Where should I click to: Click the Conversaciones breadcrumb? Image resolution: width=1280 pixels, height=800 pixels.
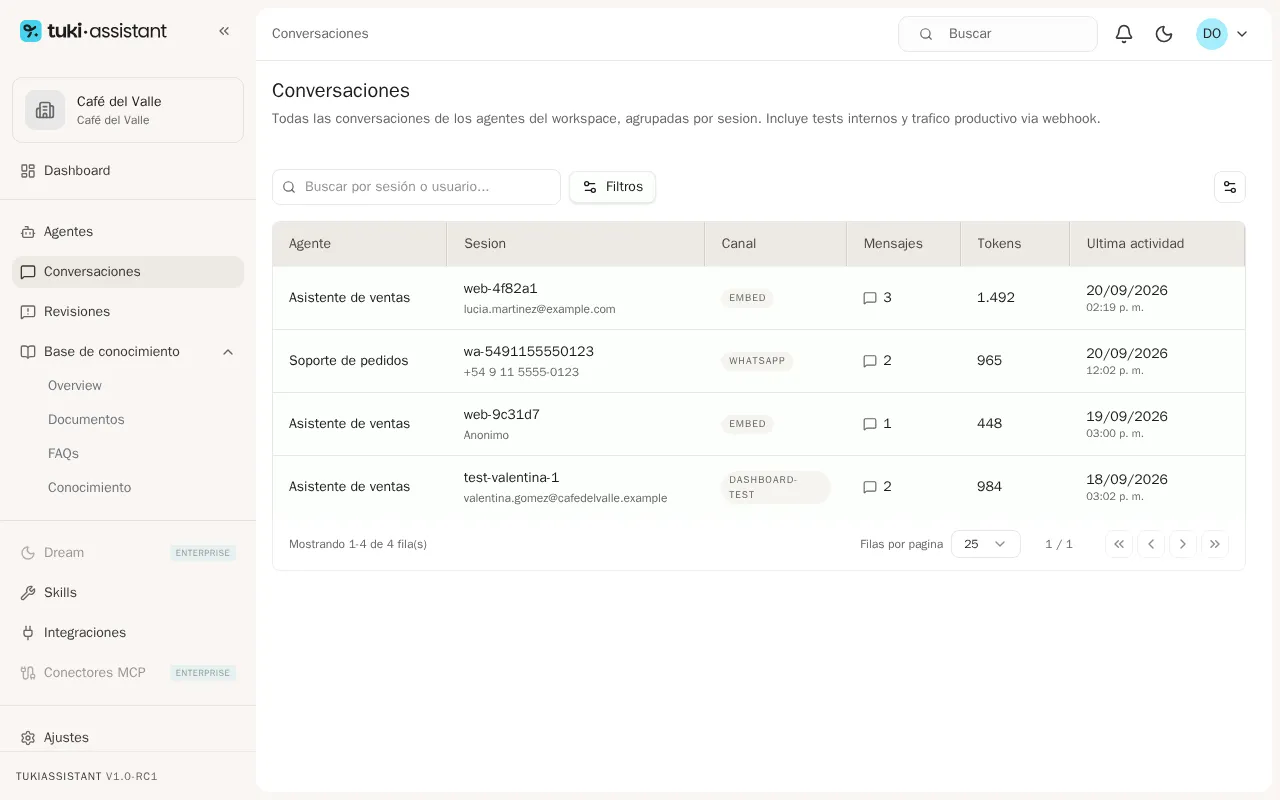point(320,34)
